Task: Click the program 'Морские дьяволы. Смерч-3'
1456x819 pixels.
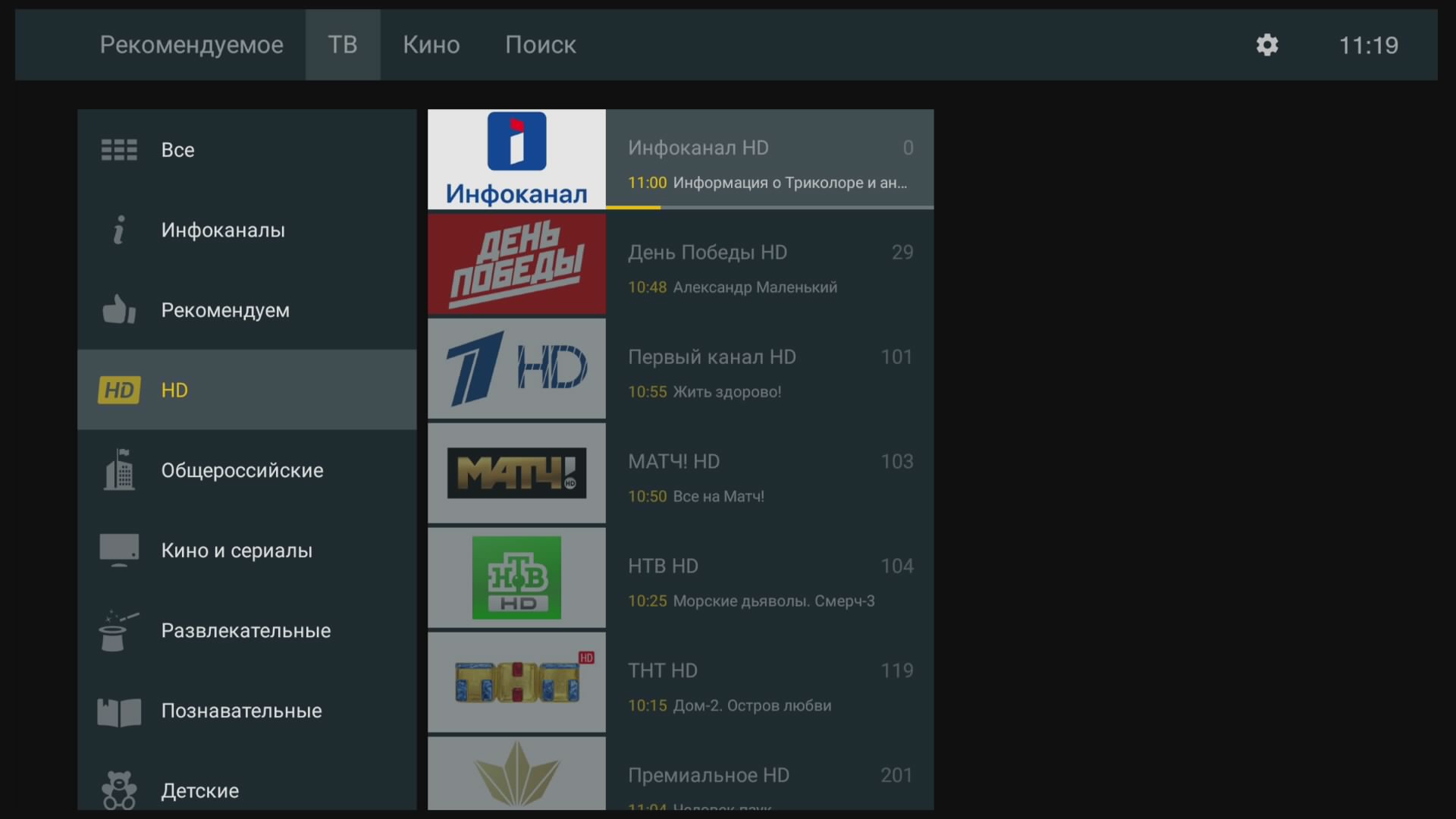Action: pyautogui.click(x=774, y=601)
